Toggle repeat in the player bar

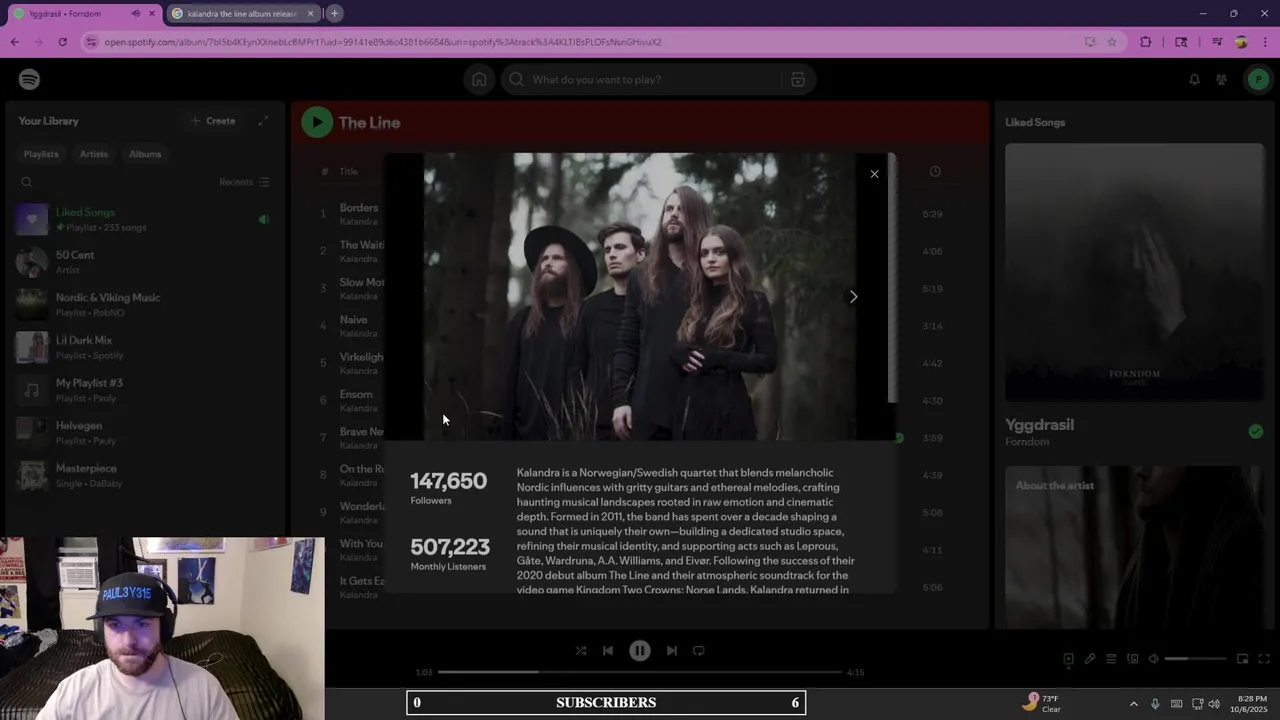[x=699, y=650]
